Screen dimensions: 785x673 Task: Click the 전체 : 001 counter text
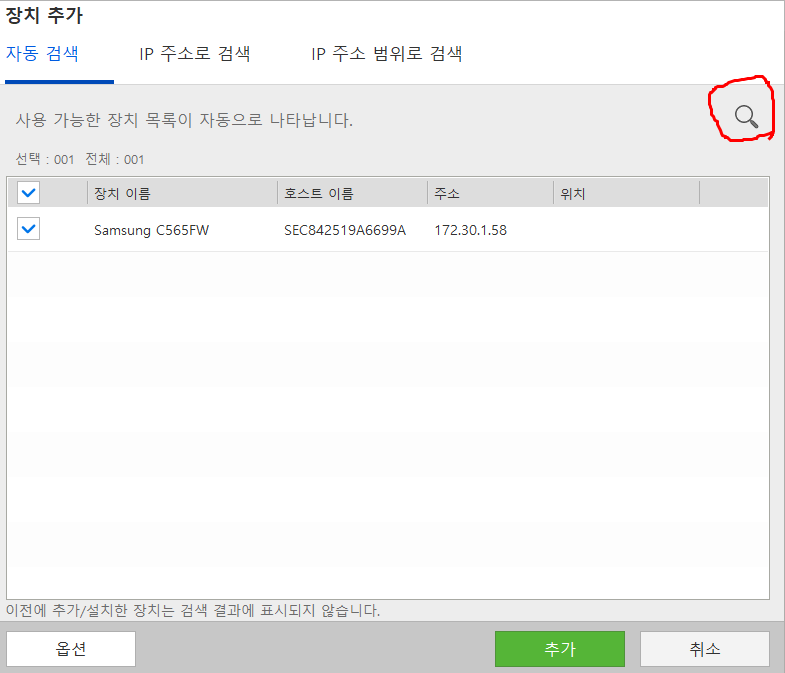click(115, 159)
